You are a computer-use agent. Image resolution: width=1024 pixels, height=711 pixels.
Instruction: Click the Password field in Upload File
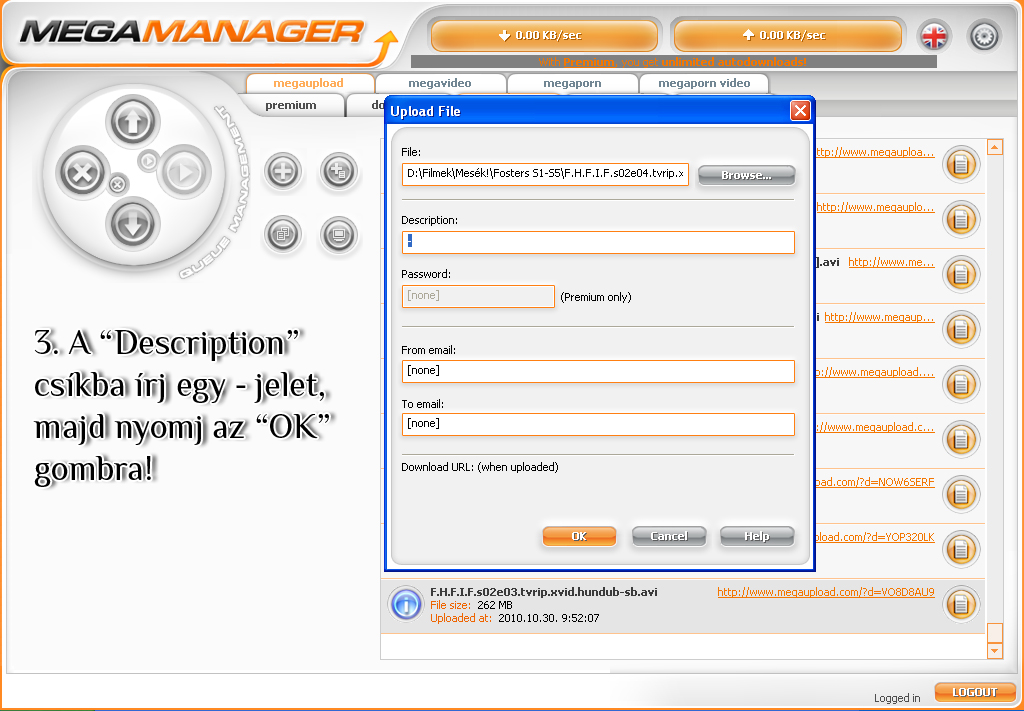pos(478,296)
